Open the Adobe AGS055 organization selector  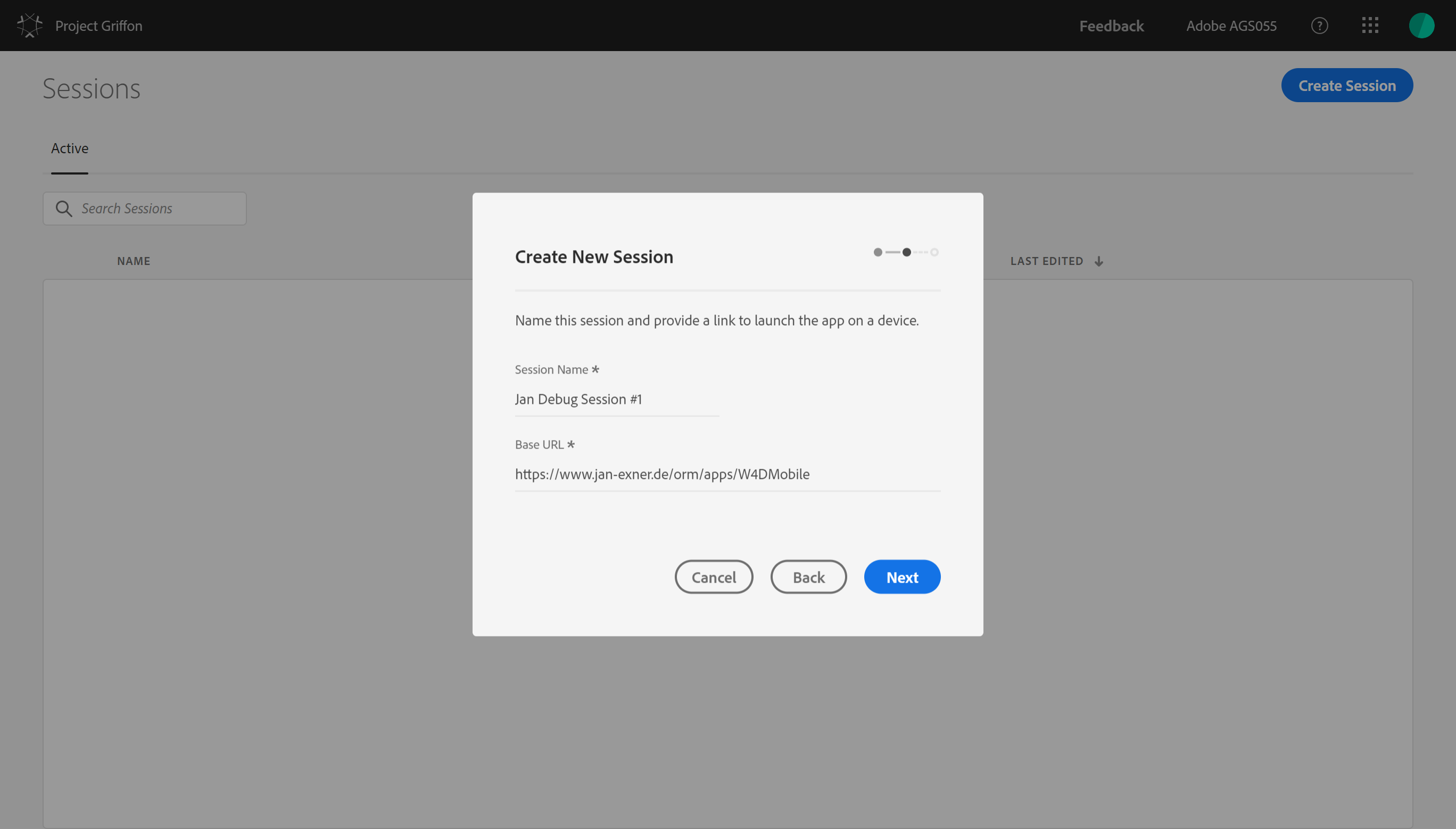click(x=1231, y=25)
